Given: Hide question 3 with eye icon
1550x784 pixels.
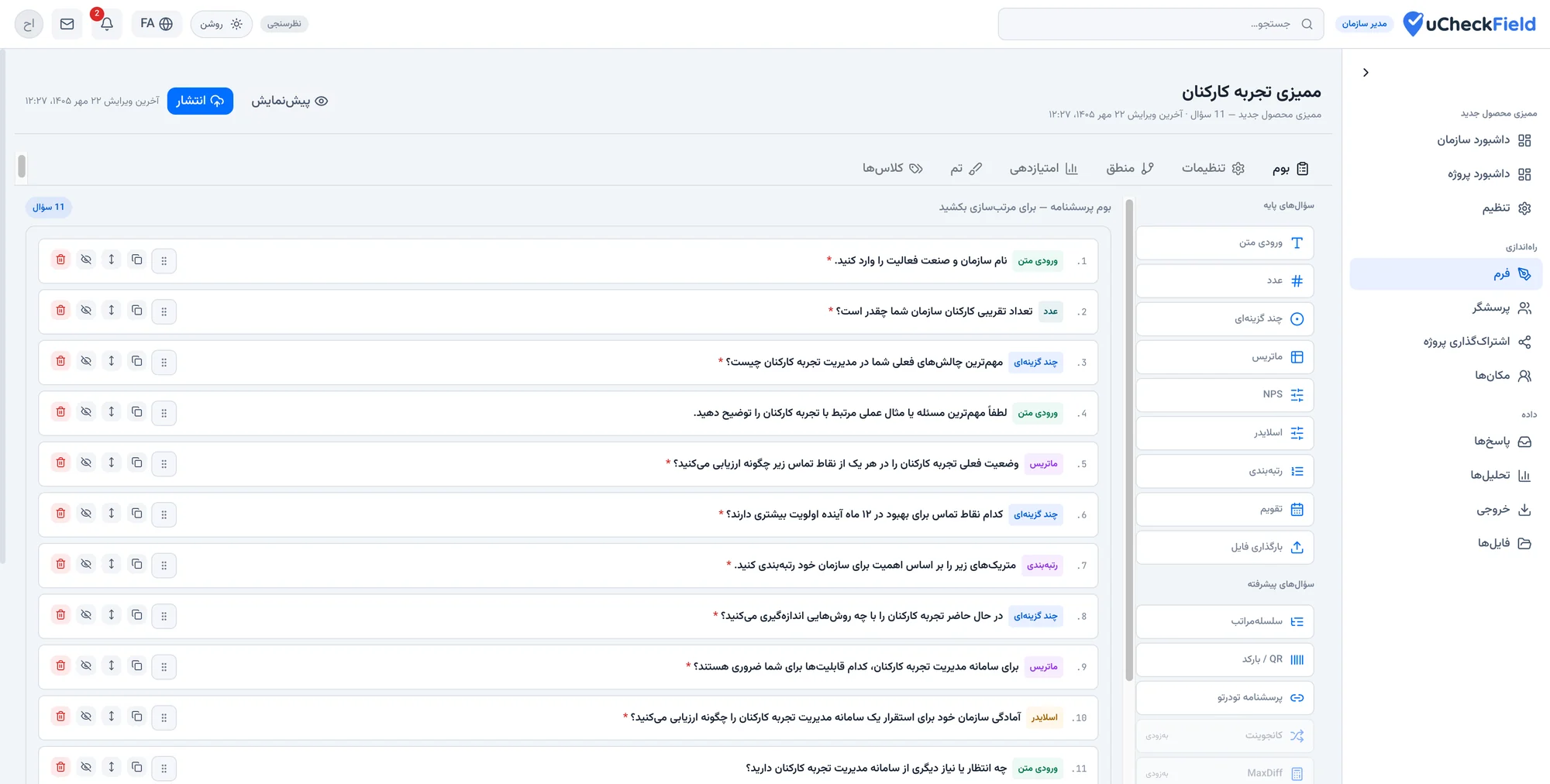Looking at the screenshot, I should 86,361.
